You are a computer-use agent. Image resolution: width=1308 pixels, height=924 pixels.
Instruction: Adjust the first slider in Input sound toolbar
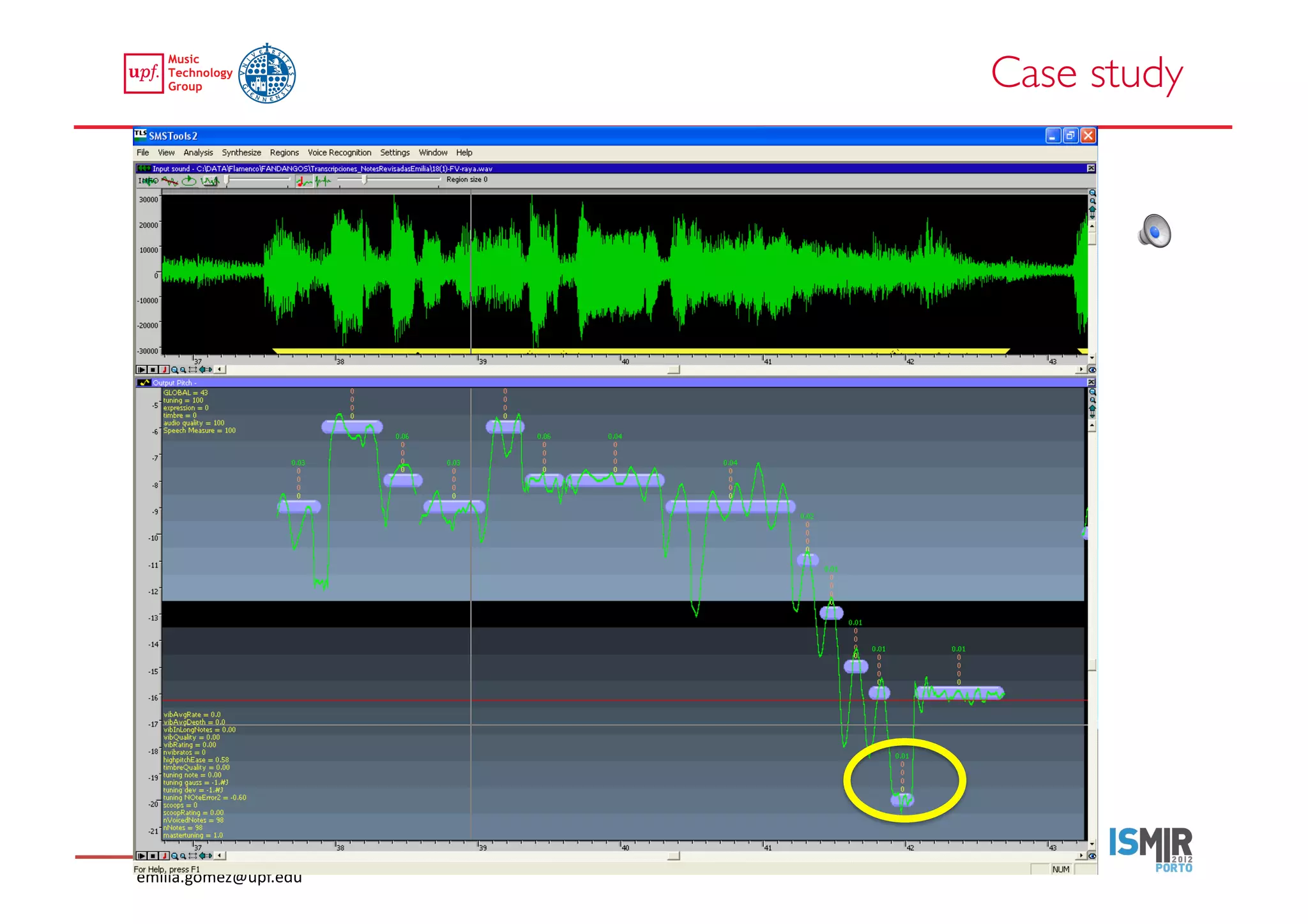pos(257,180)
